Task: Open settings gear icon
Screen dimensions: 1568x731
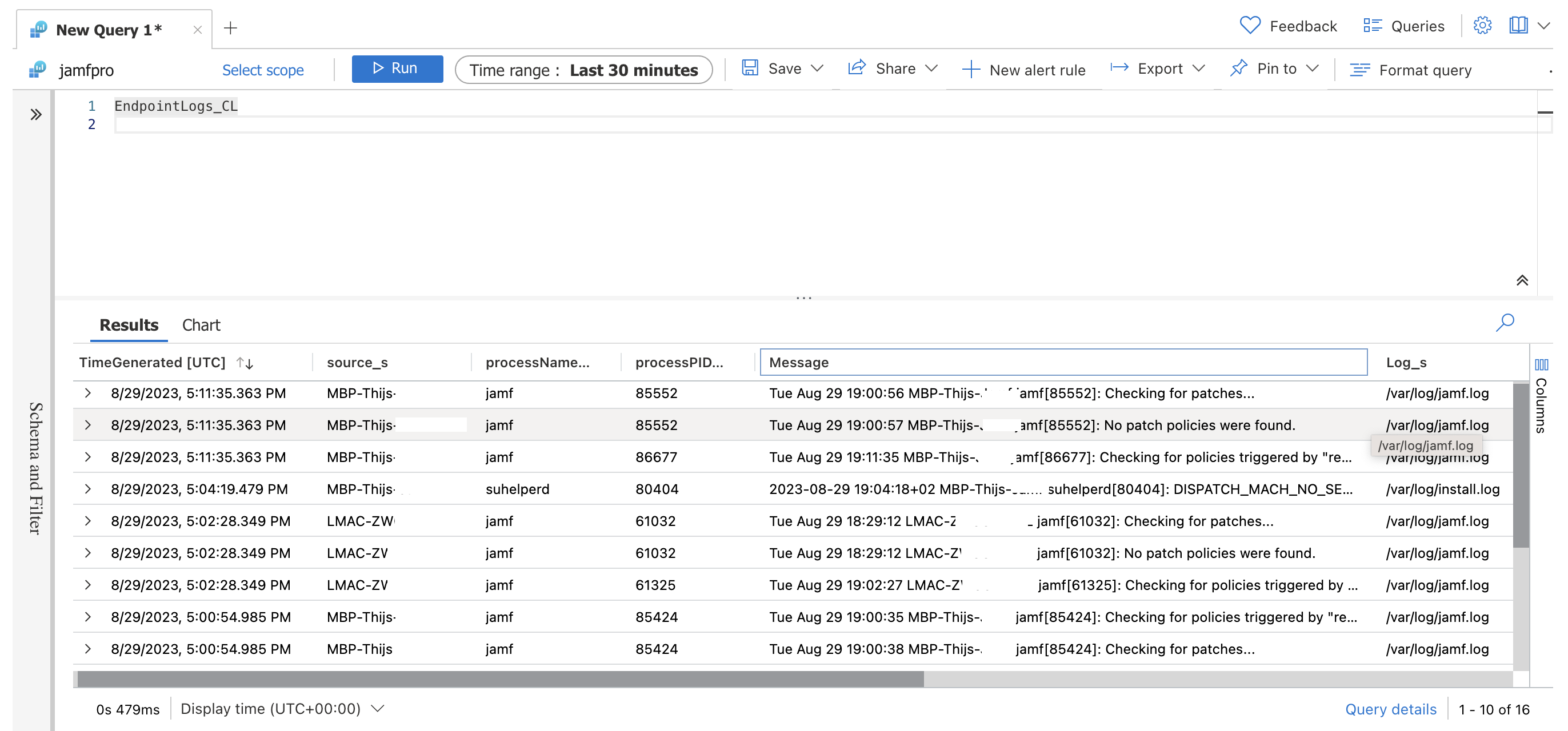Action: click(x=1482, y=26)
